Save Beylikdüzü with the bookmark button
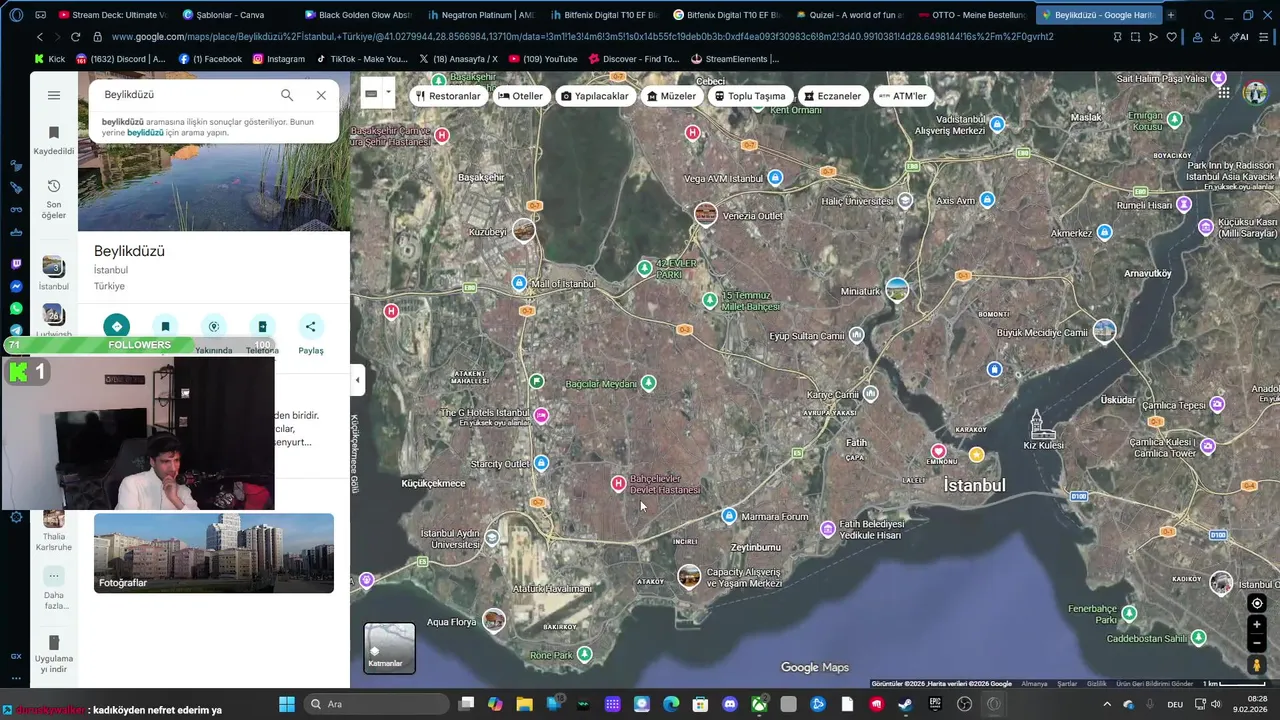1280x720 pixels. [165, 327]
